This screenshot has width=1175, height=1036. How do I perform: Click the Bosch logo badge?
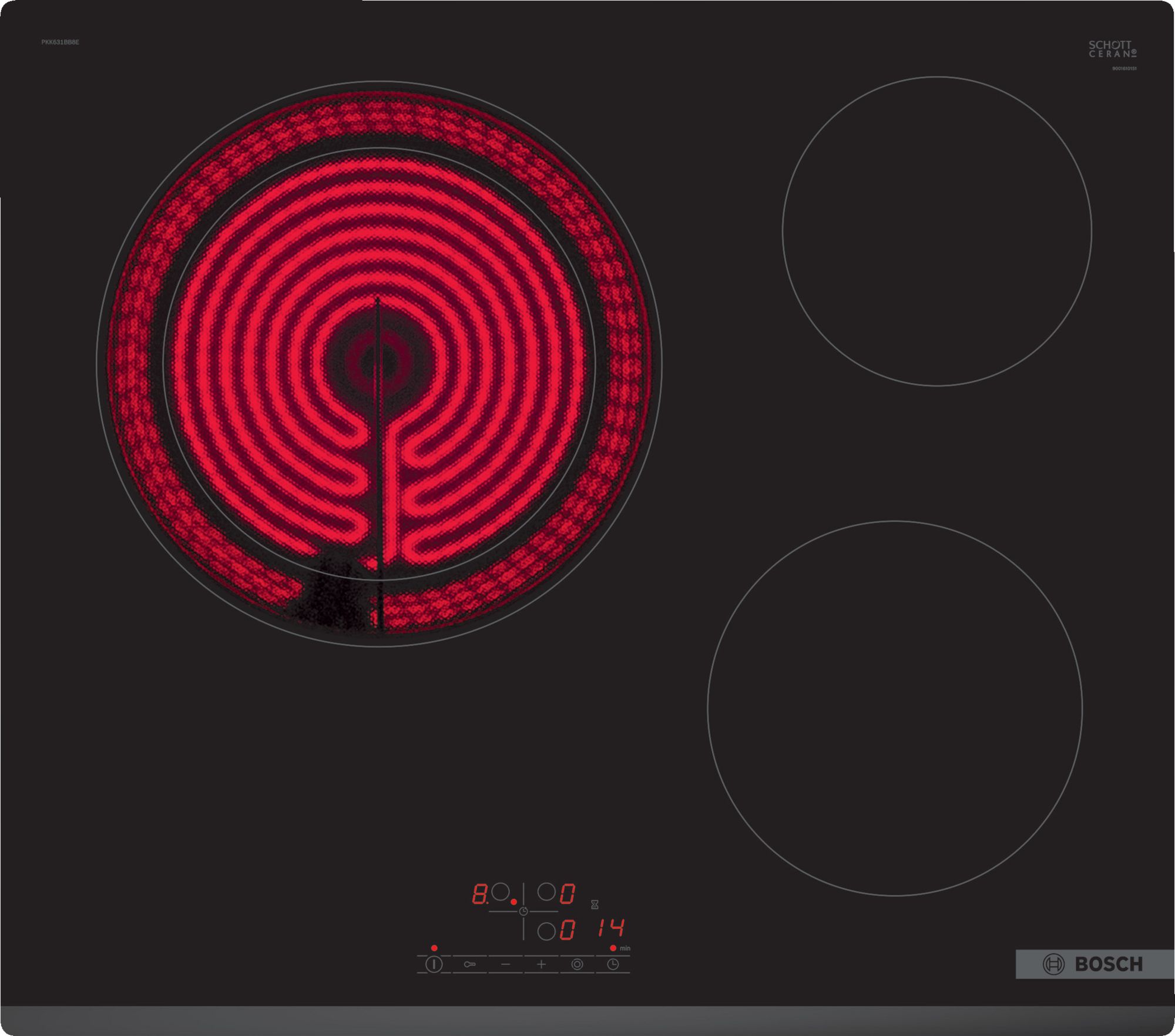click(x=1094, y=964)
